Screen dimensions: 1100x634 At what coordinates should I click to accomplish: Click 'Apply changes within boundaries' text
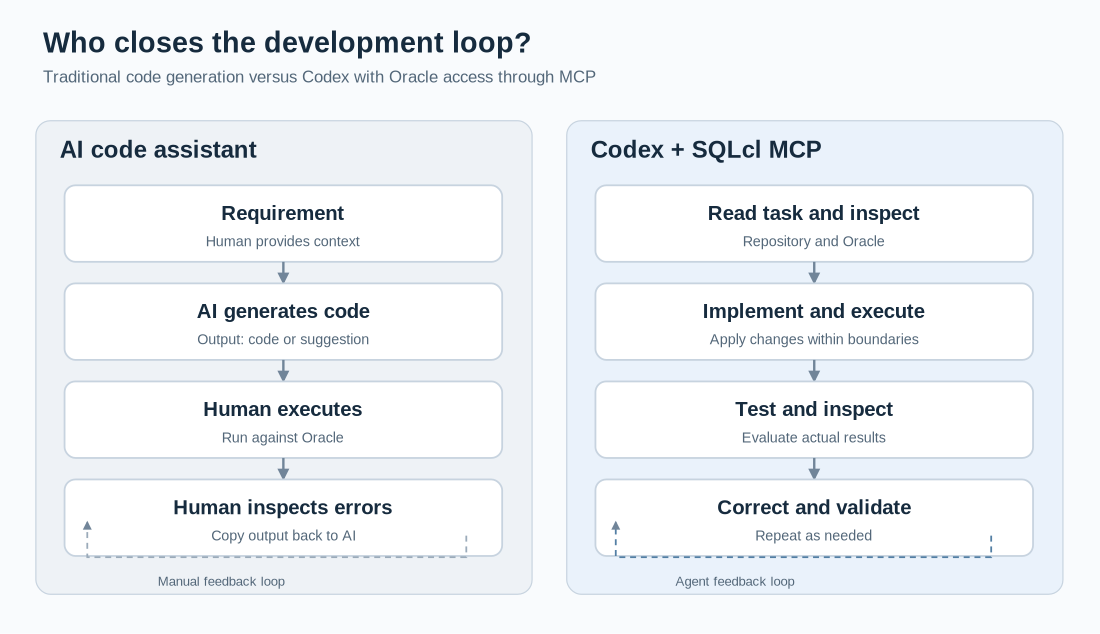[814, 339]
